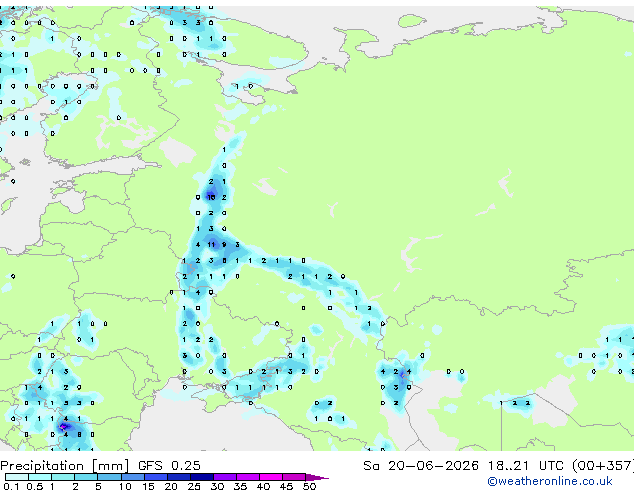
Task: Pick the 15–20 mm legend color box
Action: (155, 477)
